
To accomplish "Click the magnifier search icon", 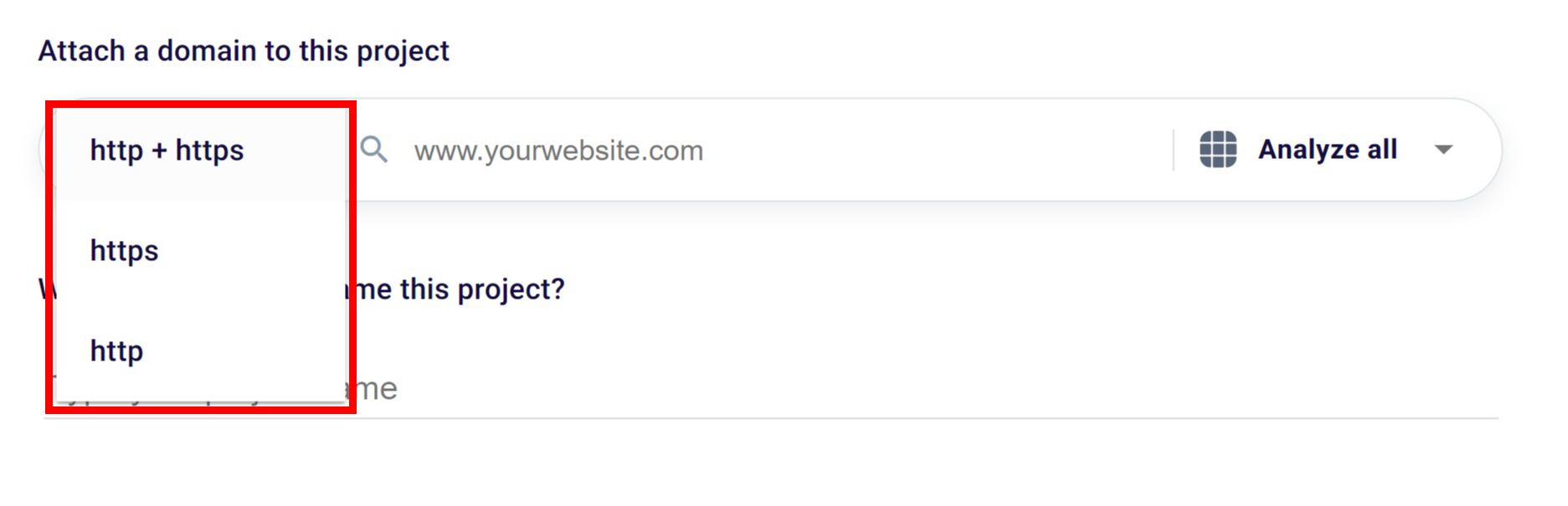I will [x=373, y=150].
